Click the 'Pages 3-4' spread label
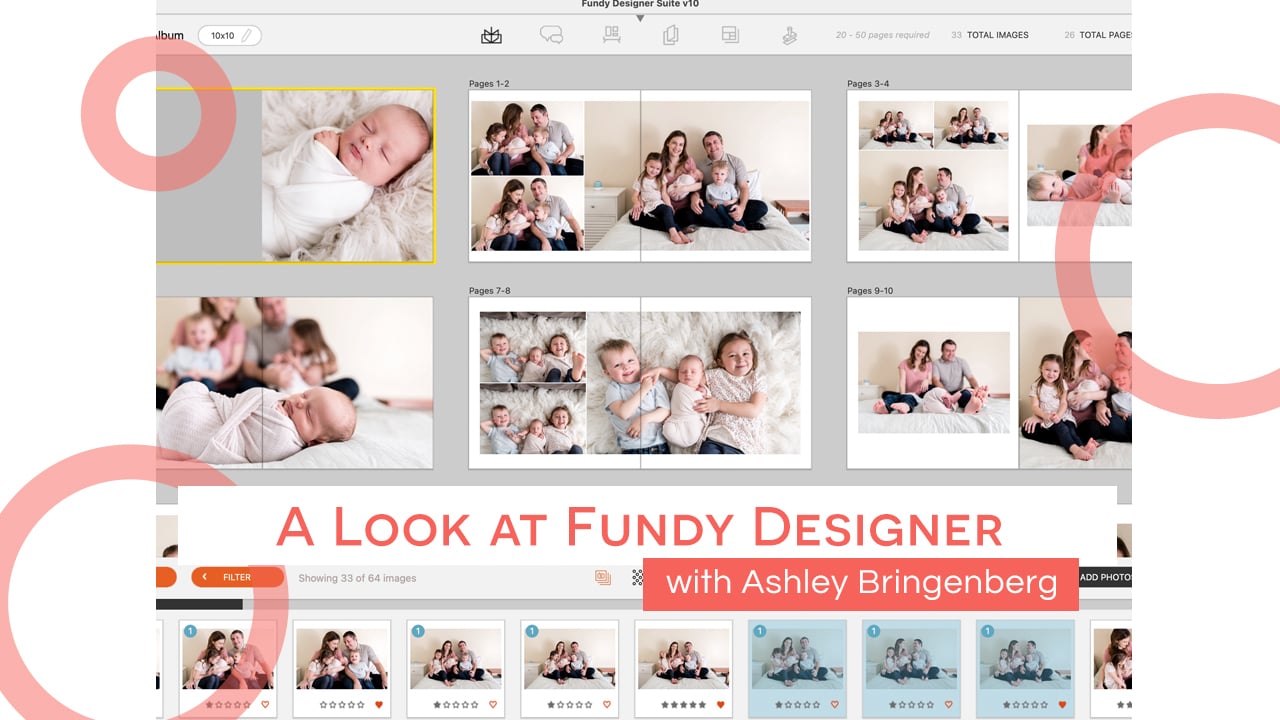1280x720 pixels. pos(868,84)
